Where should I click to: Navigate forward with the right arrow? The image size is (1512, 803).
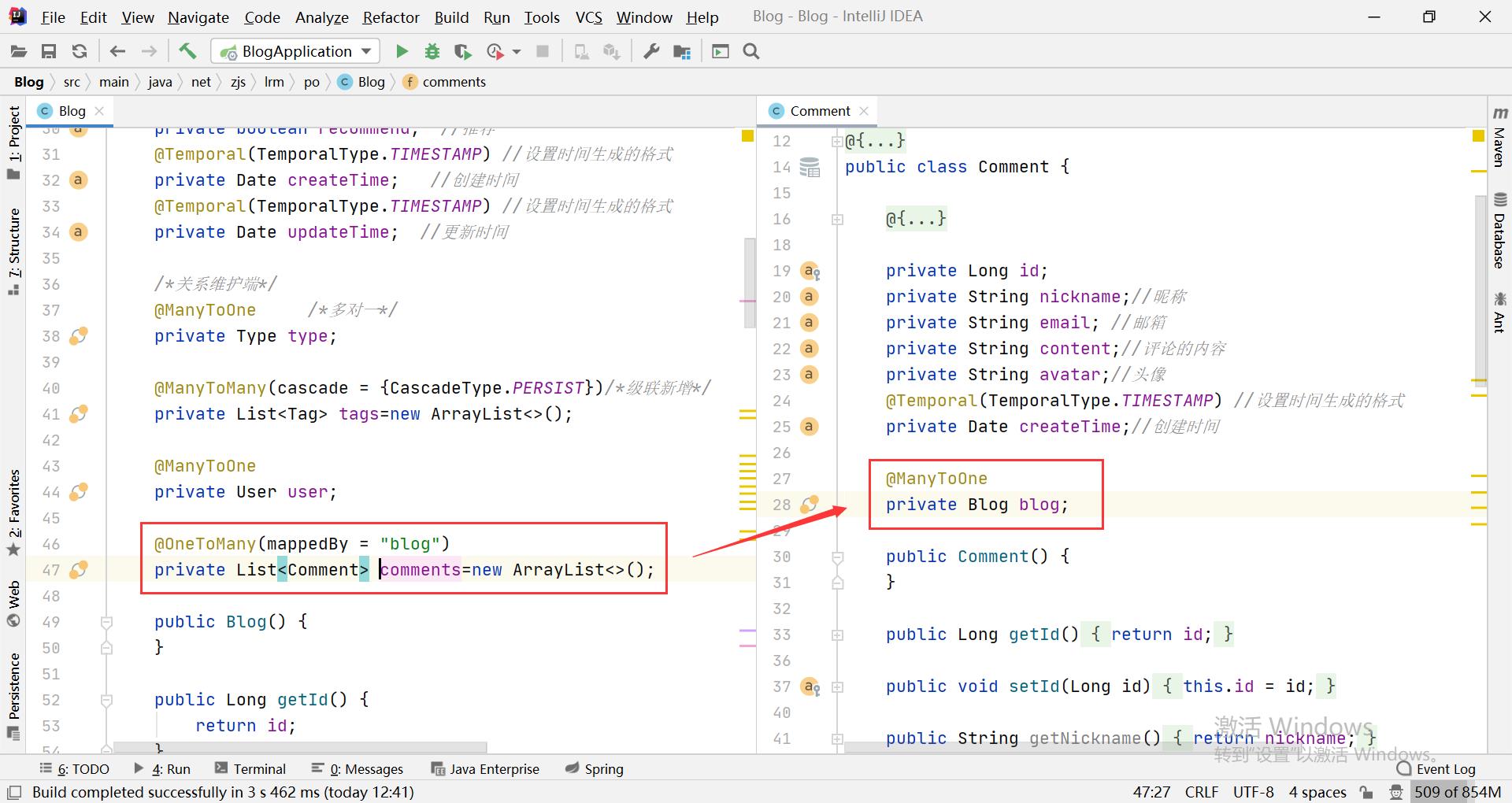coord(149,52)
